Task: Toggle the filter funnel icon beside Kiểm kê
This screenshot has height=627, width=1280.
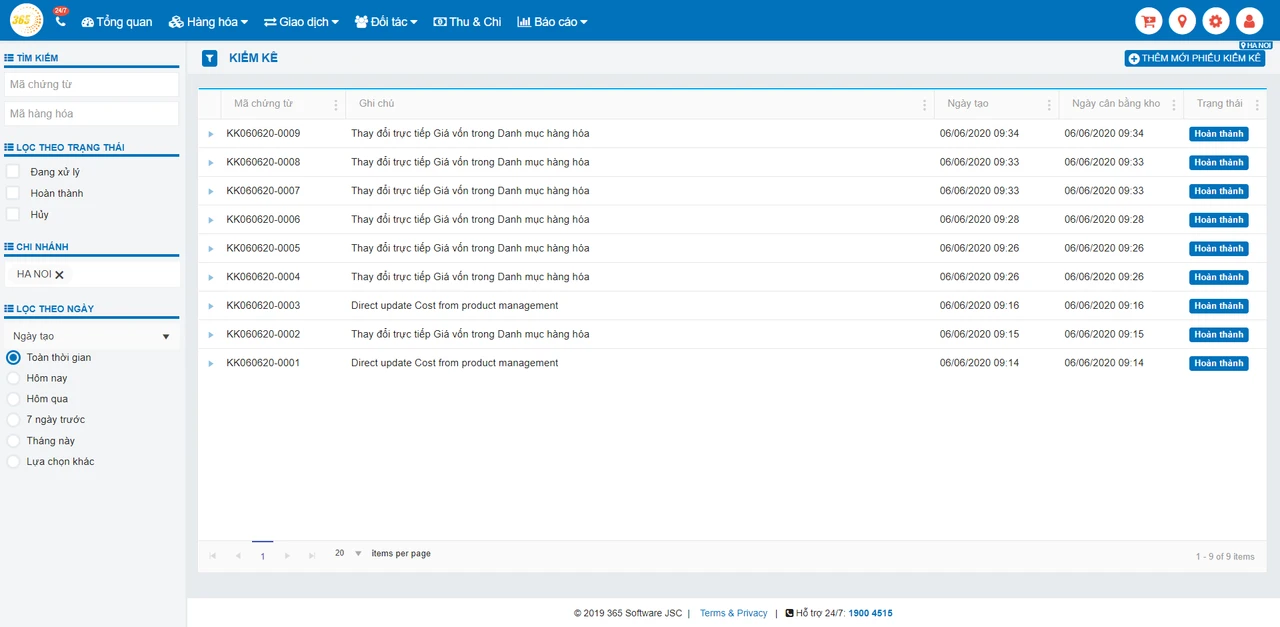Action: (209, 58)
